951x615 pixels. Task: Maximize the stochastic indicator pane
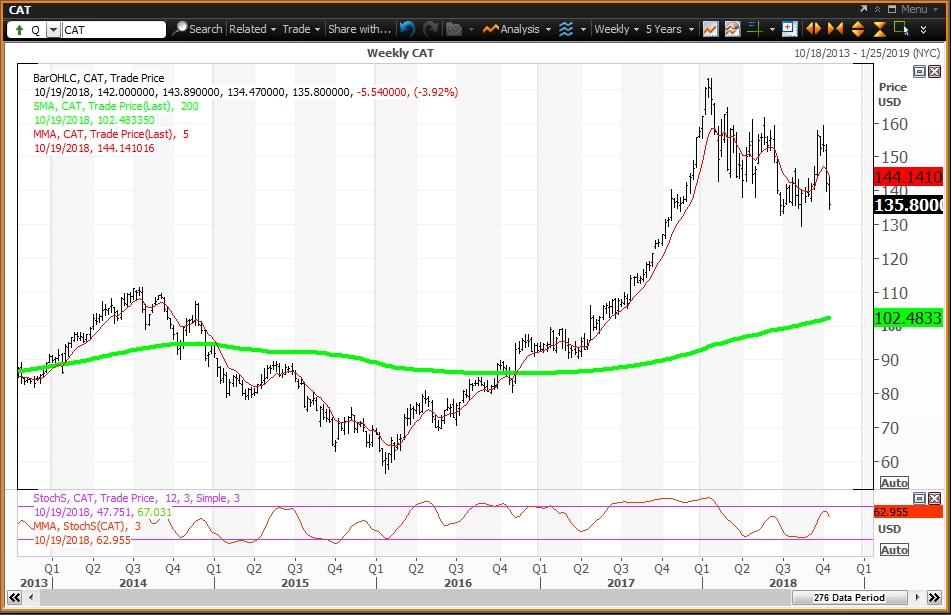(x=919, y=499)
